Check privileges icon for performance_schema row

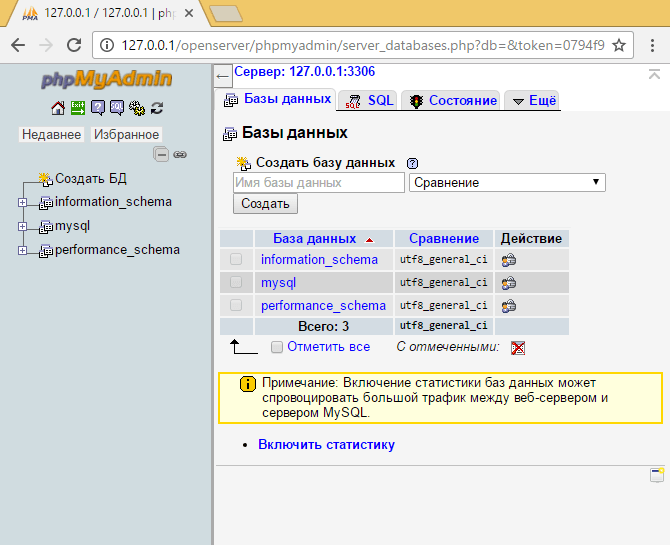click(x=509, y=306)
